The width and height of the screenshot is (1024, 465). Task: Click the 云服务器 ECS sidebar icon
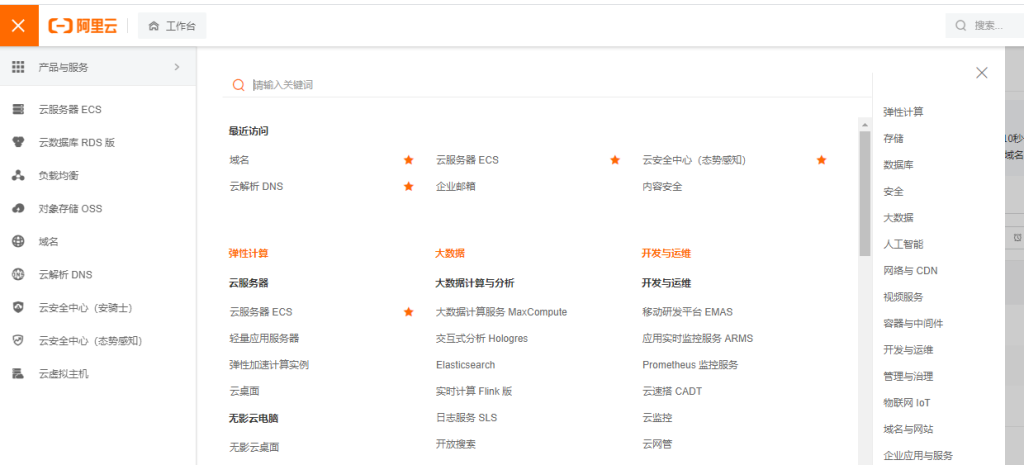(18, 109)
